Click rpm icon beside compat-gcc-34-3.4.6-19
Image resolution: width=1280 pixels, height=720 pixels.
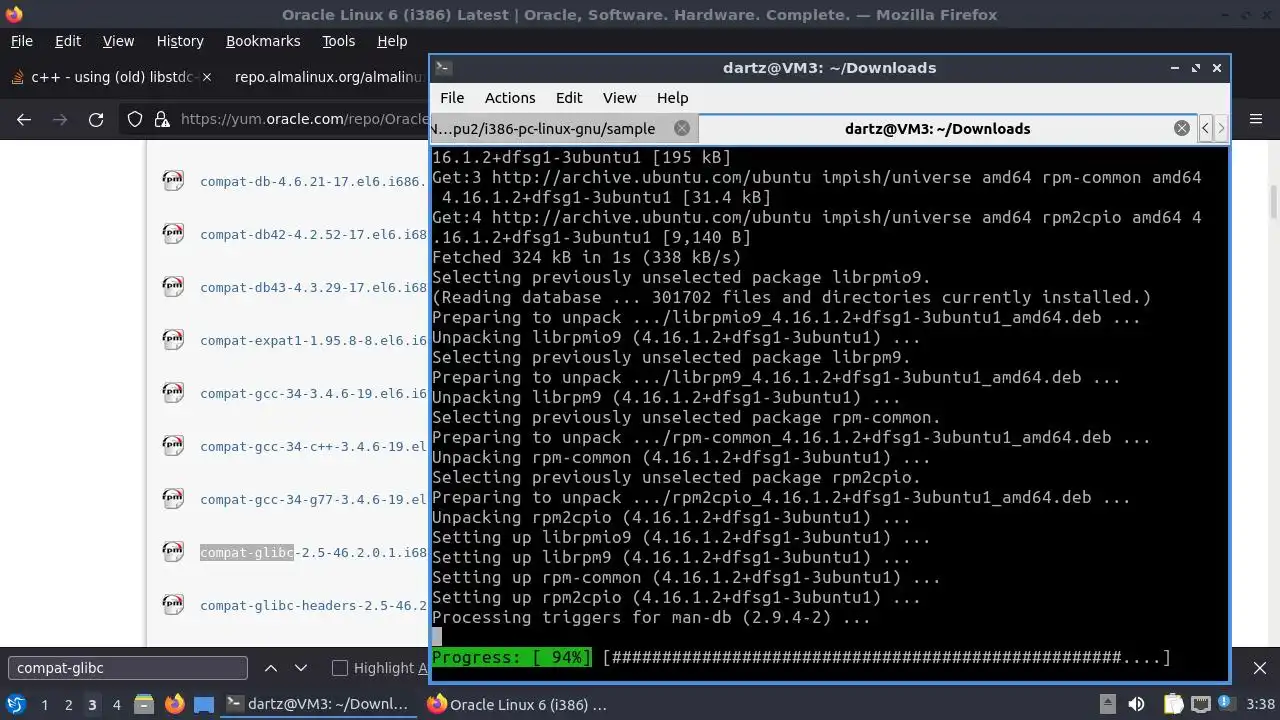click(x=173, y=392)
